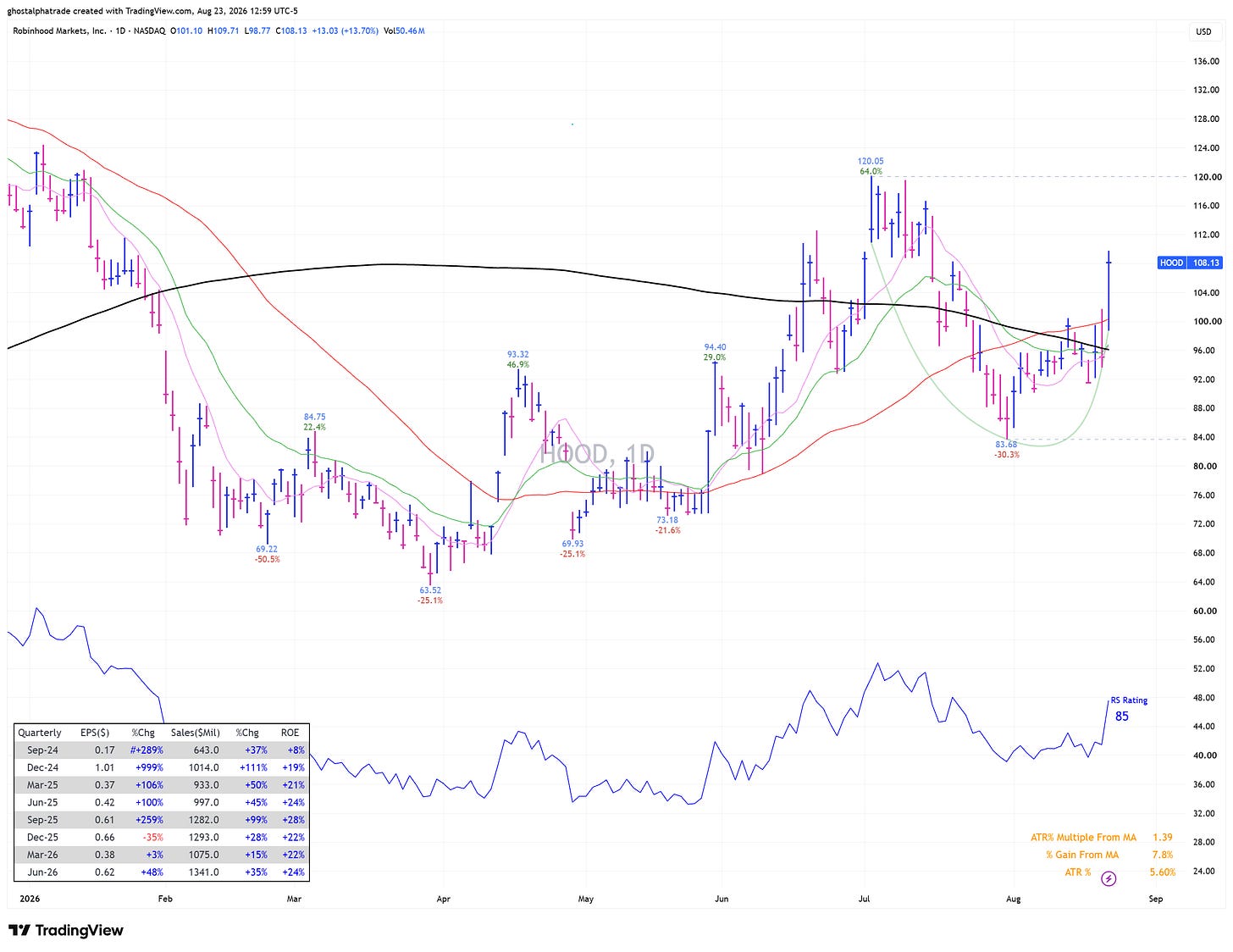Click the Apr label on the time axis
The image size is (1233, 952).
[443, 899]
